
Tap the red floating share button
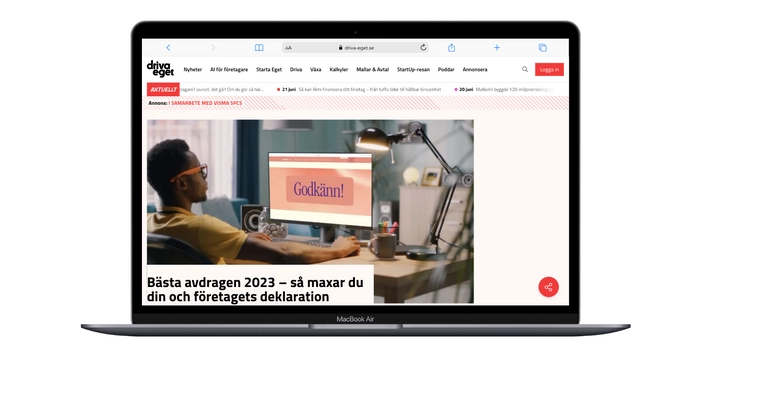(548, 287)
